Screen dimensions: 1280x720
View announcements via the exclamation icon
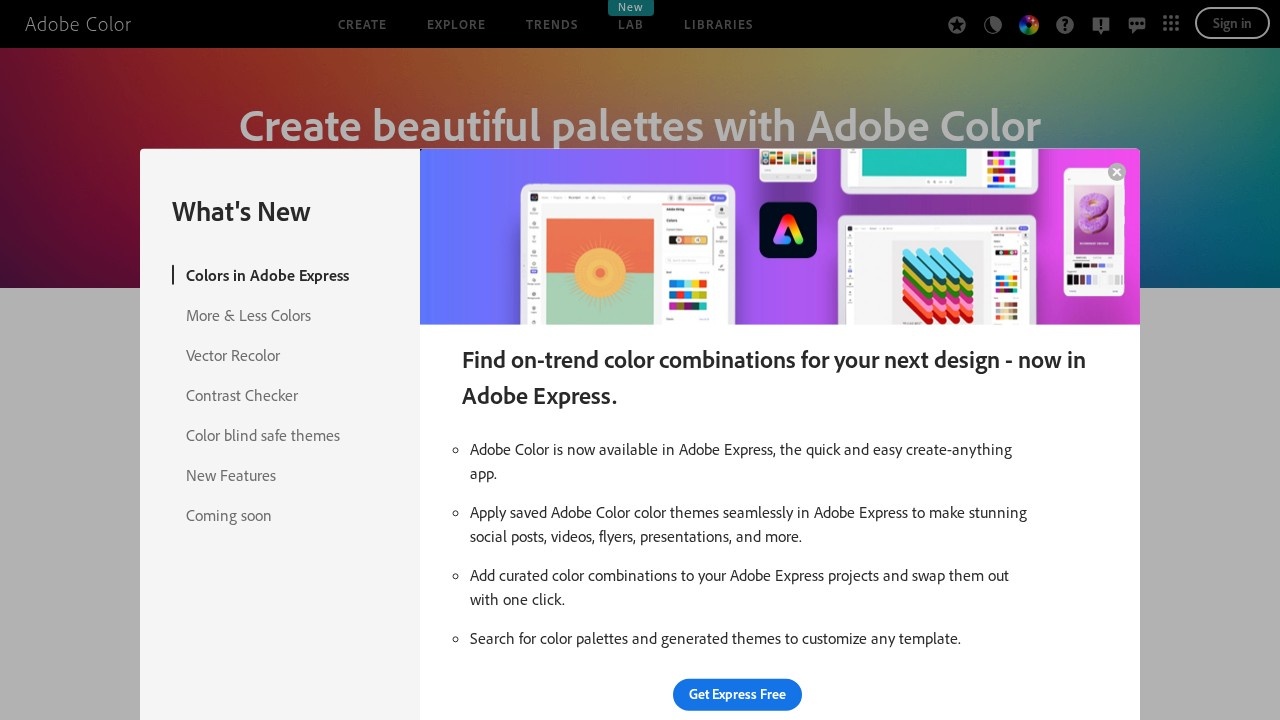(x=1101, y=25)
